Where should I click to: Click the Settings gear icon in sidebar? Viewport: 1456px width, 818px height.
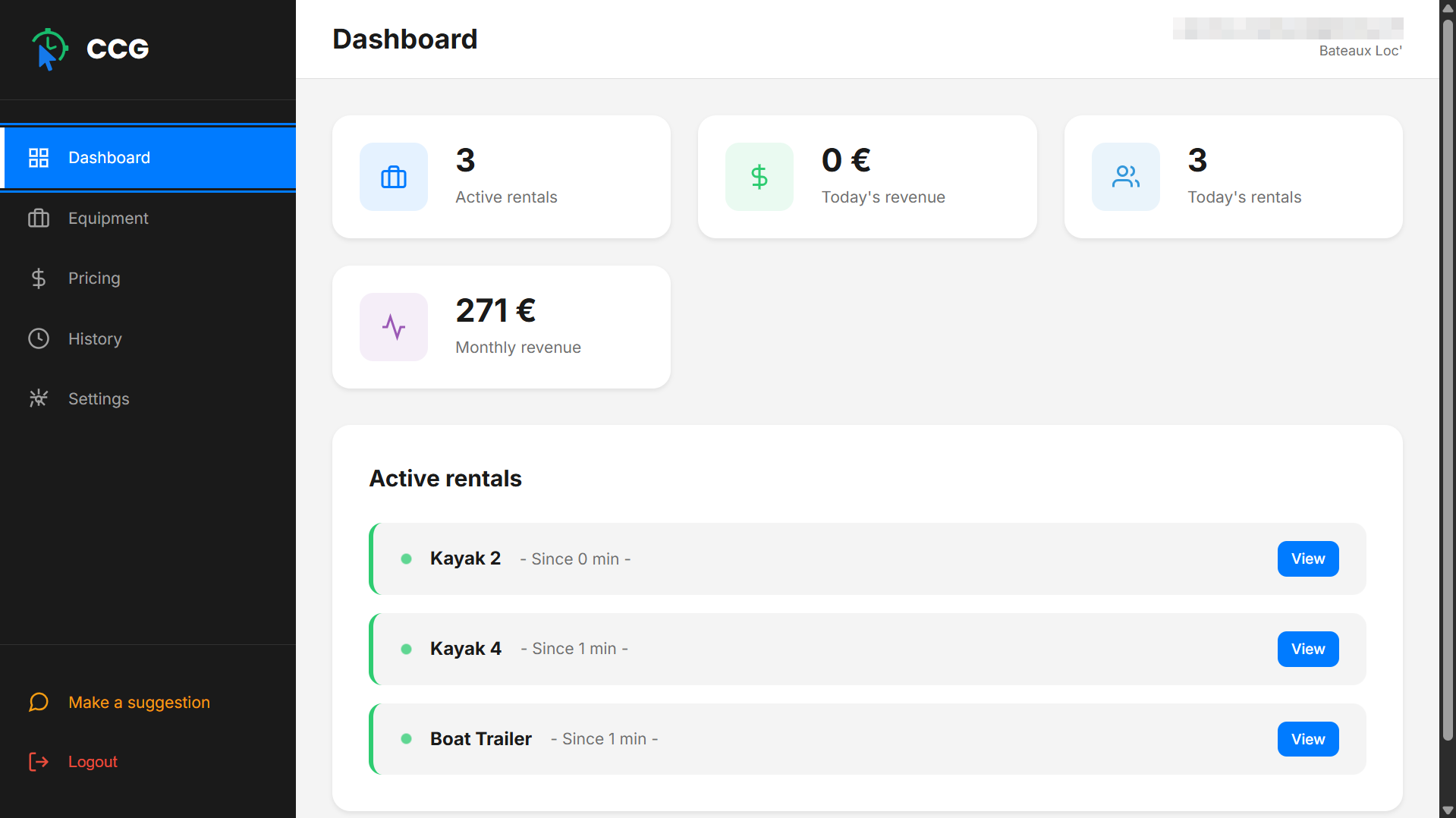pos(39,398)
